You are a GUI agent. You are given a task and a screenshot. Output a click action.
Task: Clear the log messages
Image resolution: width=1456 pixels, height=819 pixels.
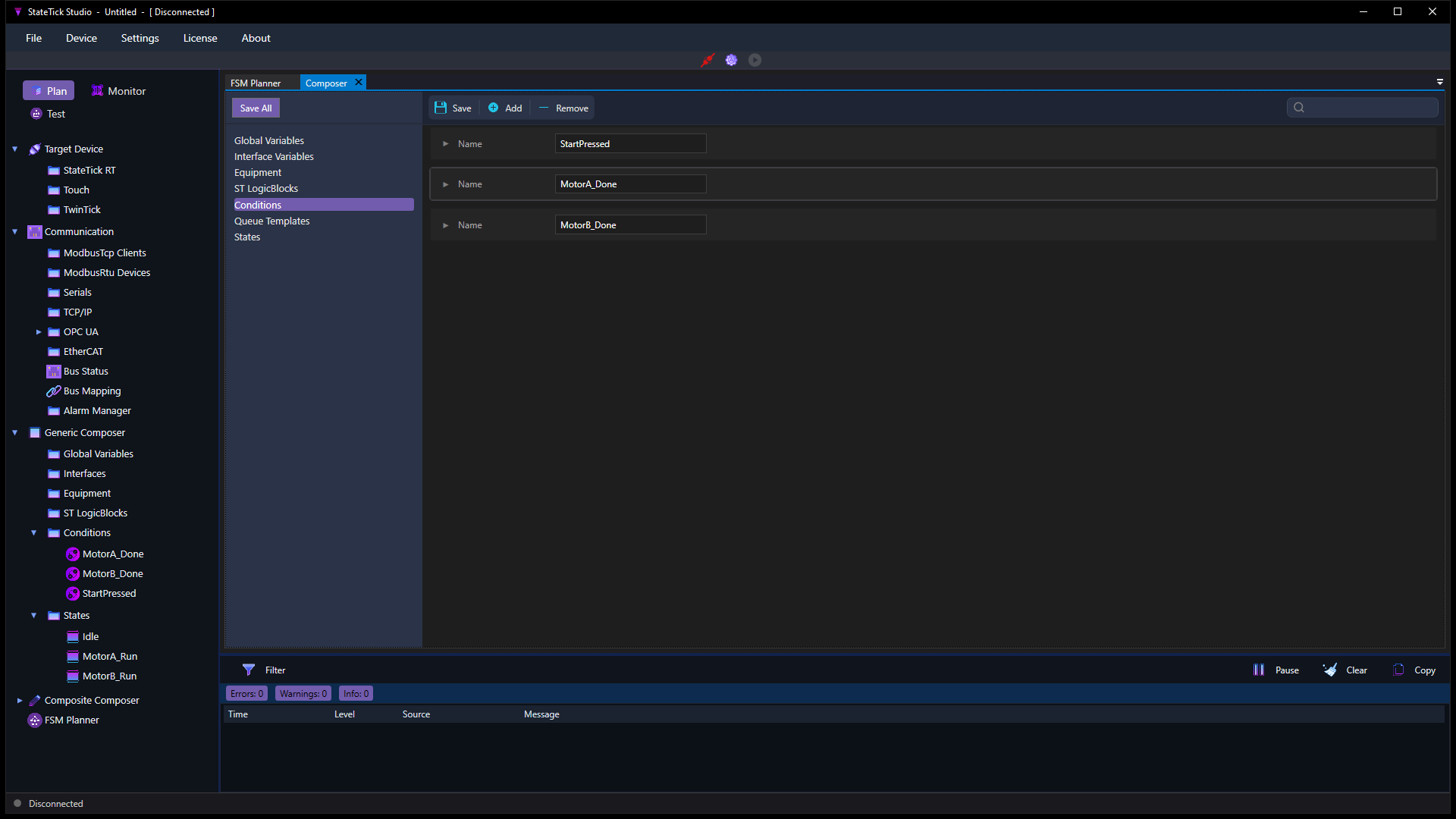[1345, 670]
